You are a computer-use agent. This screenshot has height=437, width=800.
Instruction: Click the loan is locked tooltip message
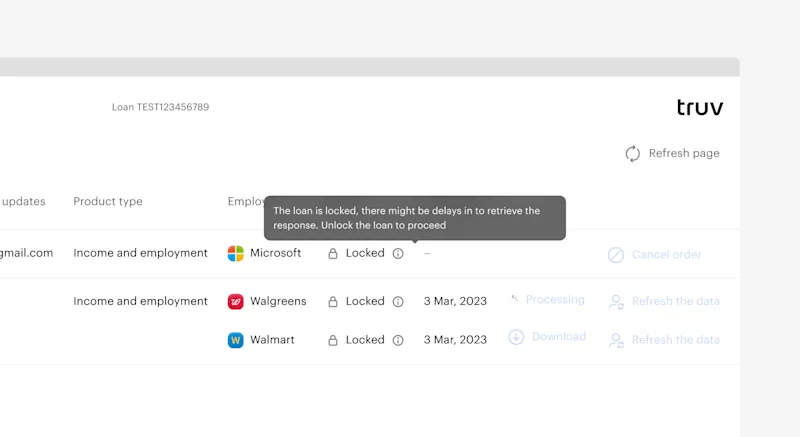(x=415, y=218)
